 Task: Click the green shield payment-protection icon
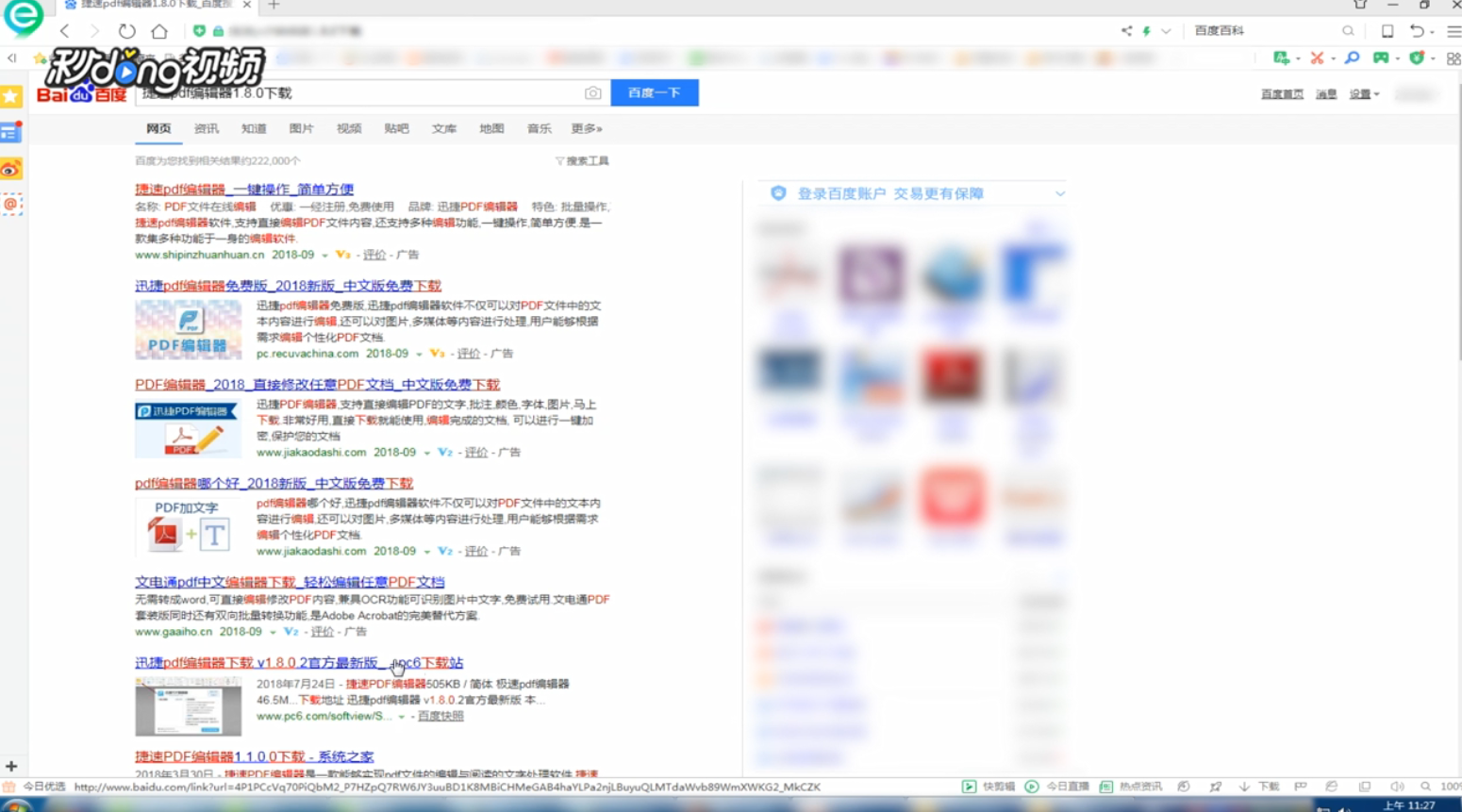coord(1416,58)
